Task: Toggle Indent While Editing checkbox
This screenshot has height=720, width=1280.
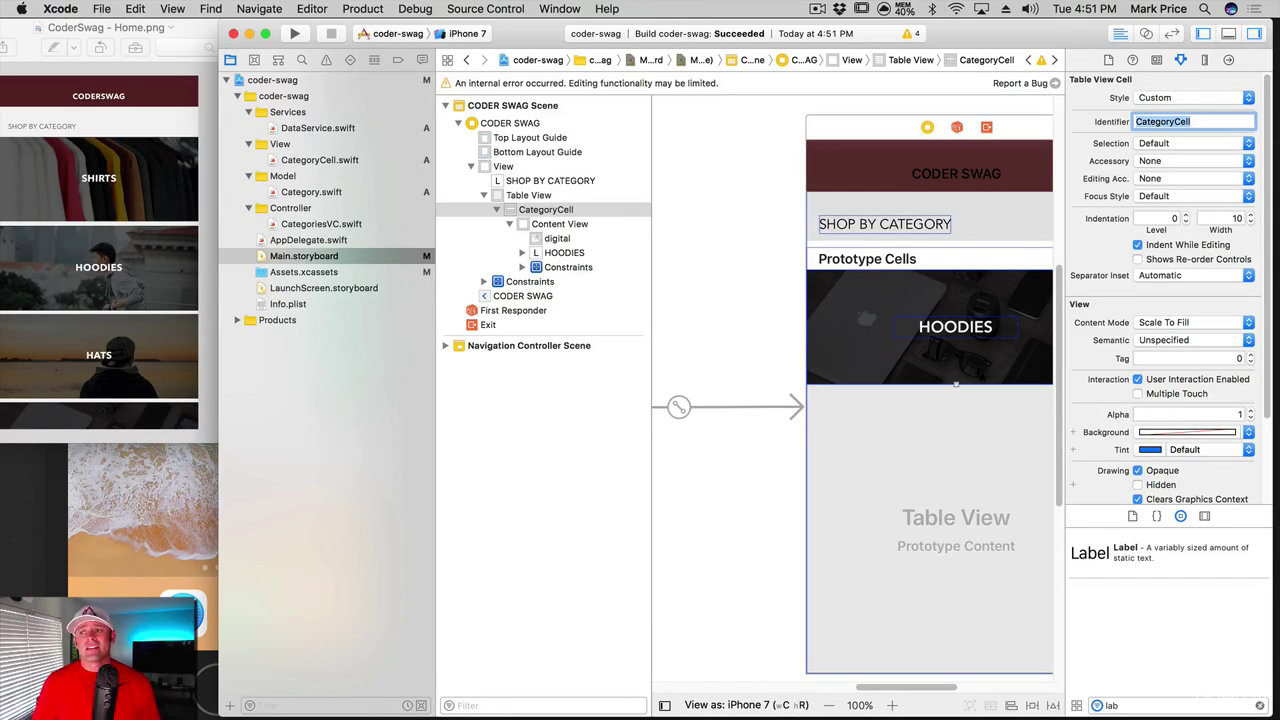Action: coord(1137,245)
